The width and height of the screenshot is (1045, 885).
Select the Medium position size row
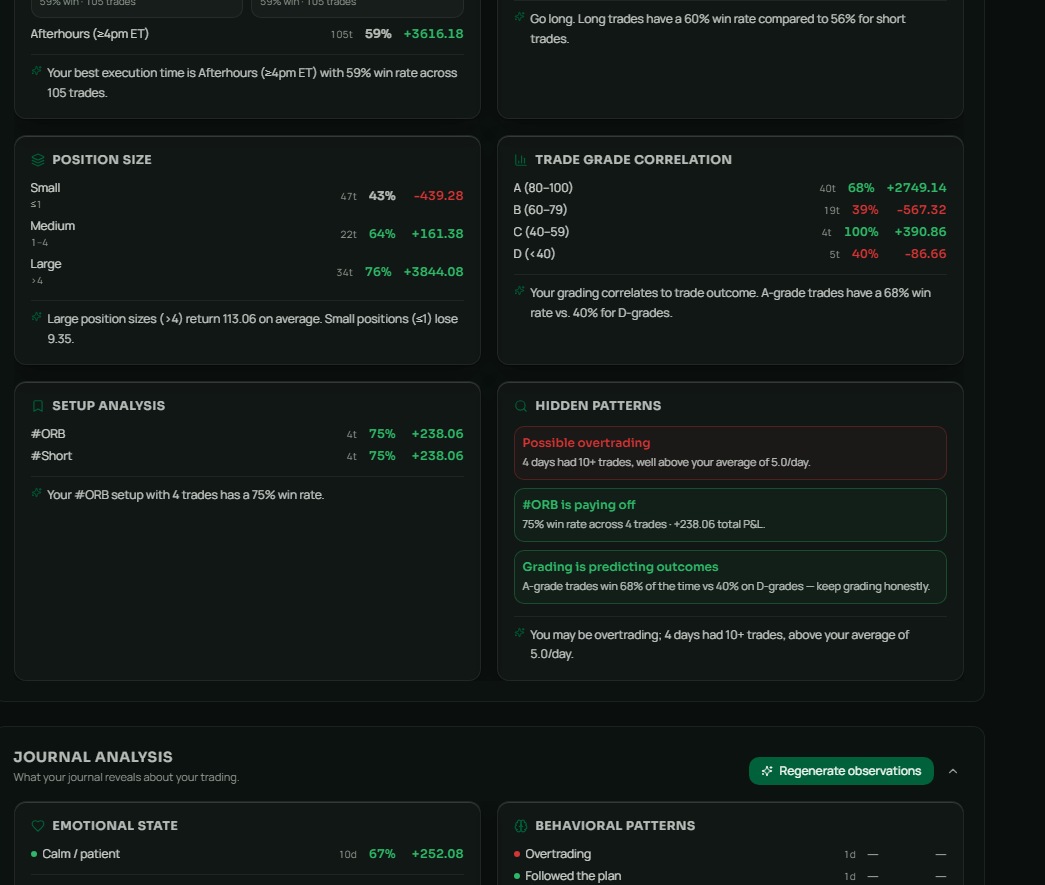pos(247,233)
